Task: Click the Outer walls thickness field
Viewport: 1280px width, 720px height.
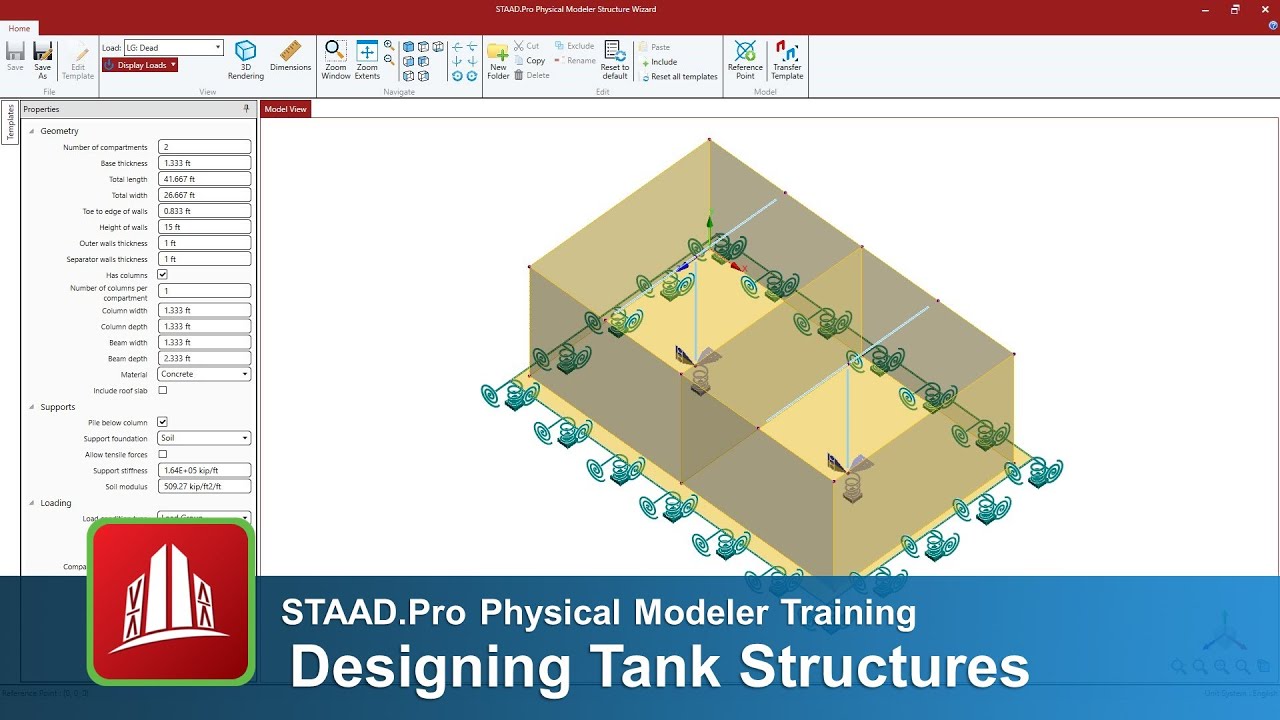Action: coord(204,243)
